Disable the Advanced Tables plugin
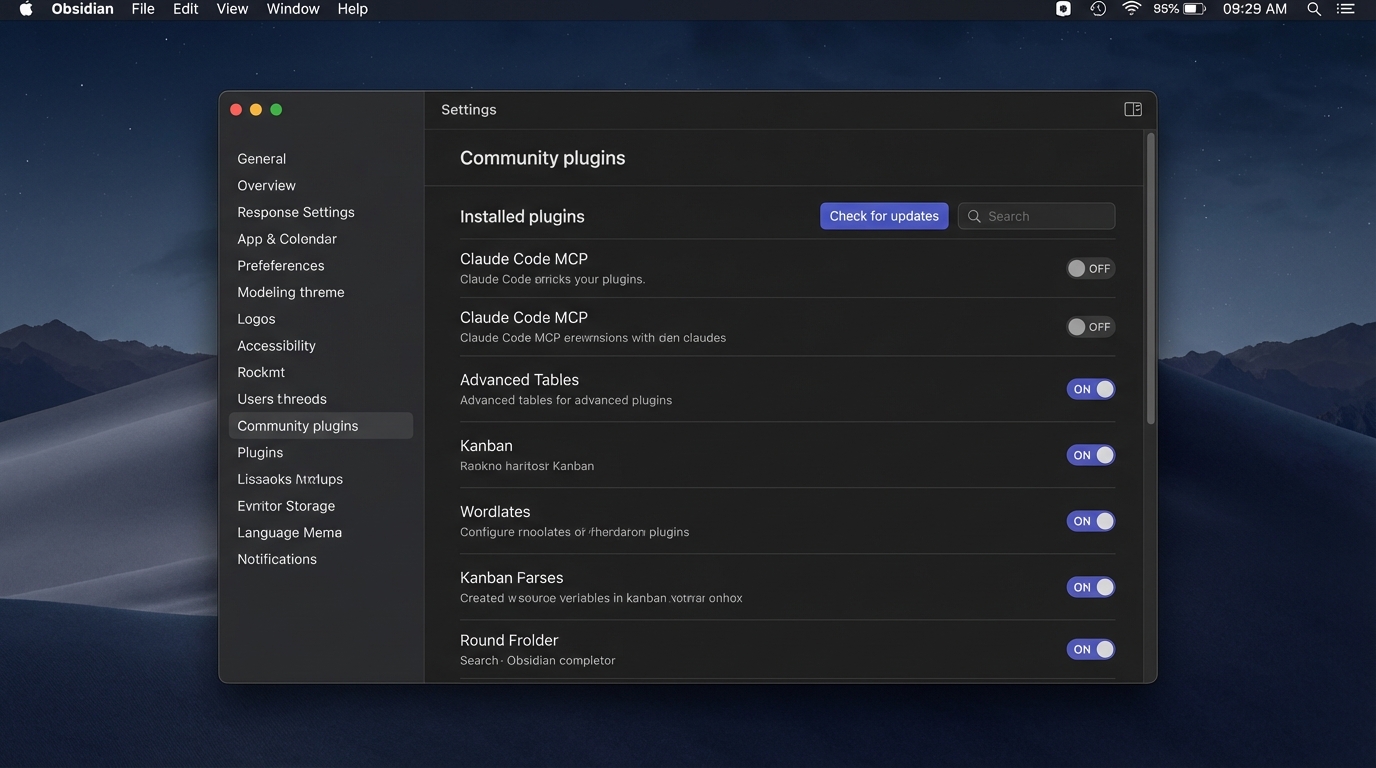 click(1090, 389)
